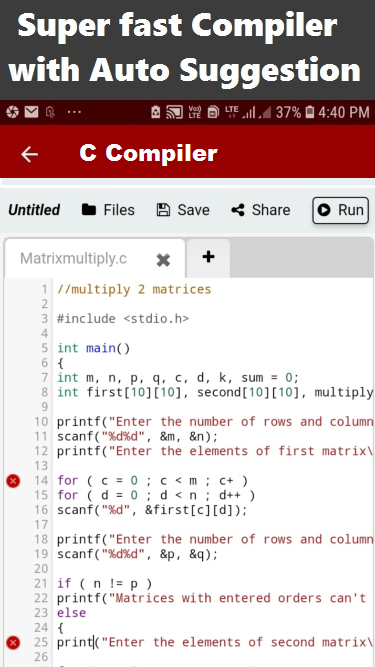Close the Matrixmultiply.c tab

pos(163,259)
